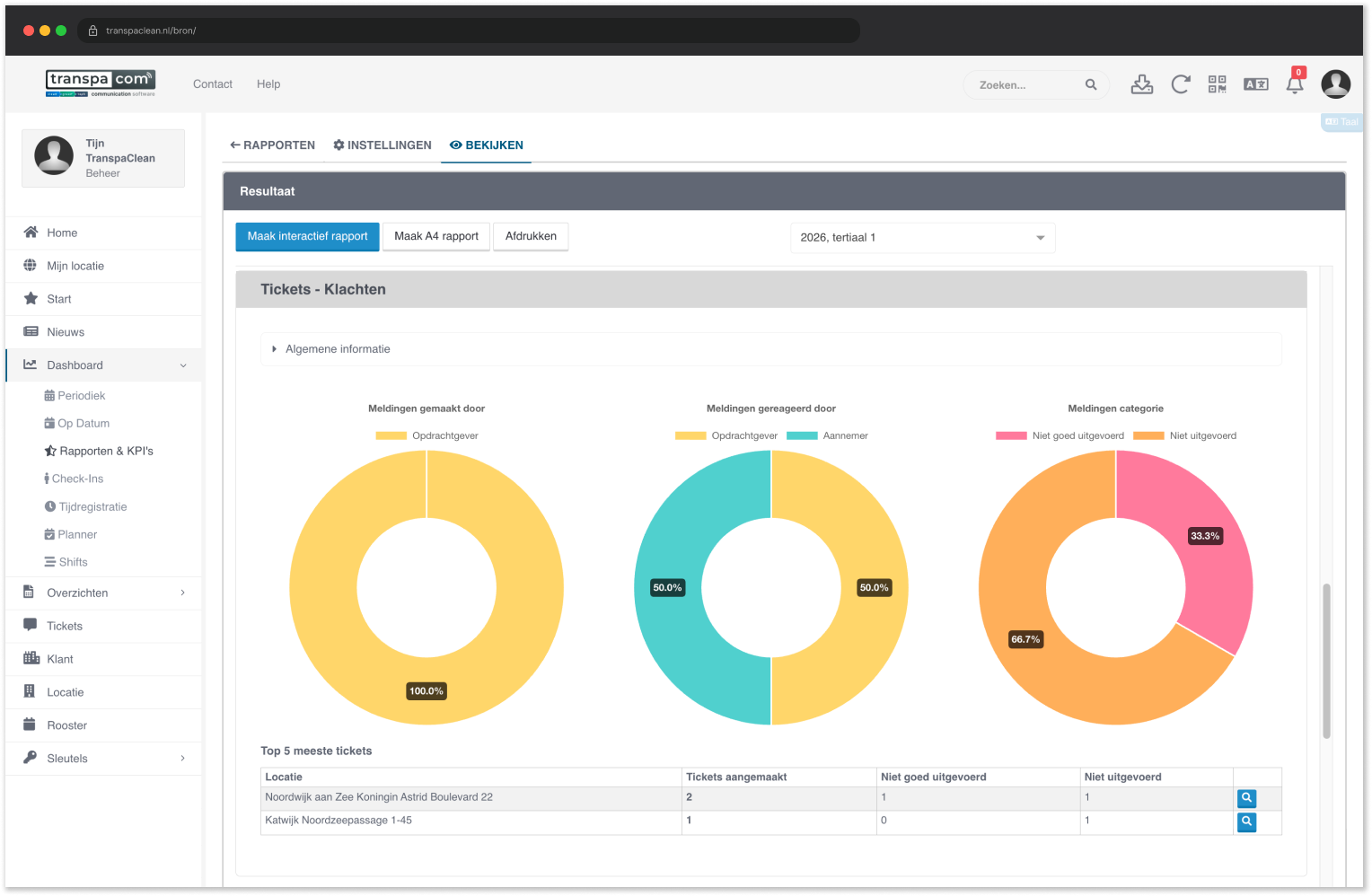Toggle Opdrachtgever legend in Meldingen gemaakt door
The width and height of the screenshot is (1372, 896).
pos(427,435)
